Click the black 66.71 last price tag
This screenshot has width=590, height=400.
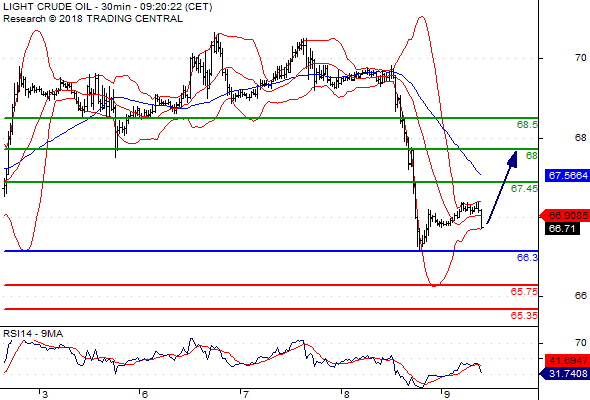click(562, 229)
